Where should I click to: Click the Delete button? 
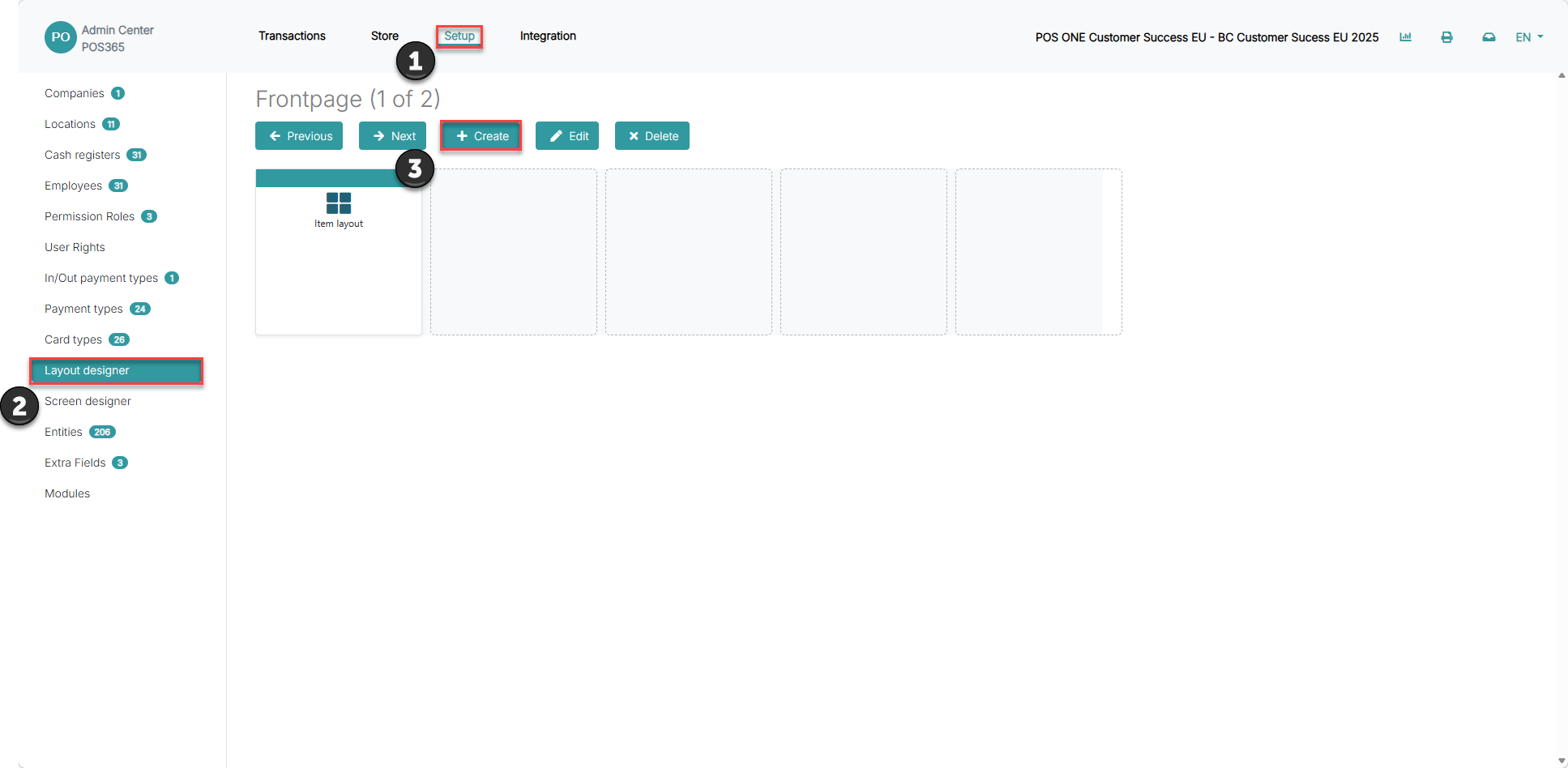click(652, 136)
